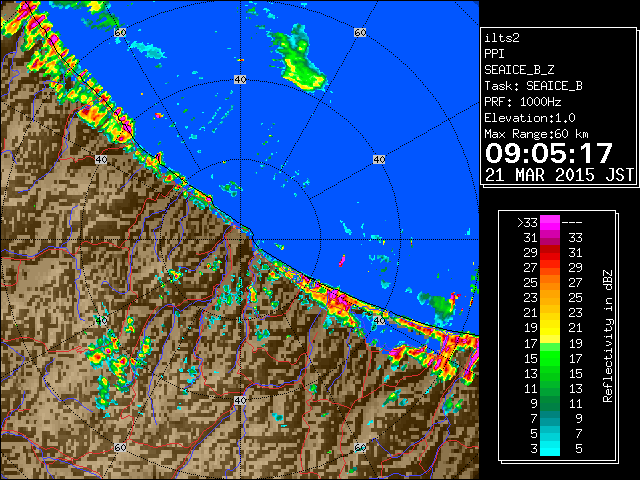
Task: Click the '---' legend upper bound label
Action: 572,223
